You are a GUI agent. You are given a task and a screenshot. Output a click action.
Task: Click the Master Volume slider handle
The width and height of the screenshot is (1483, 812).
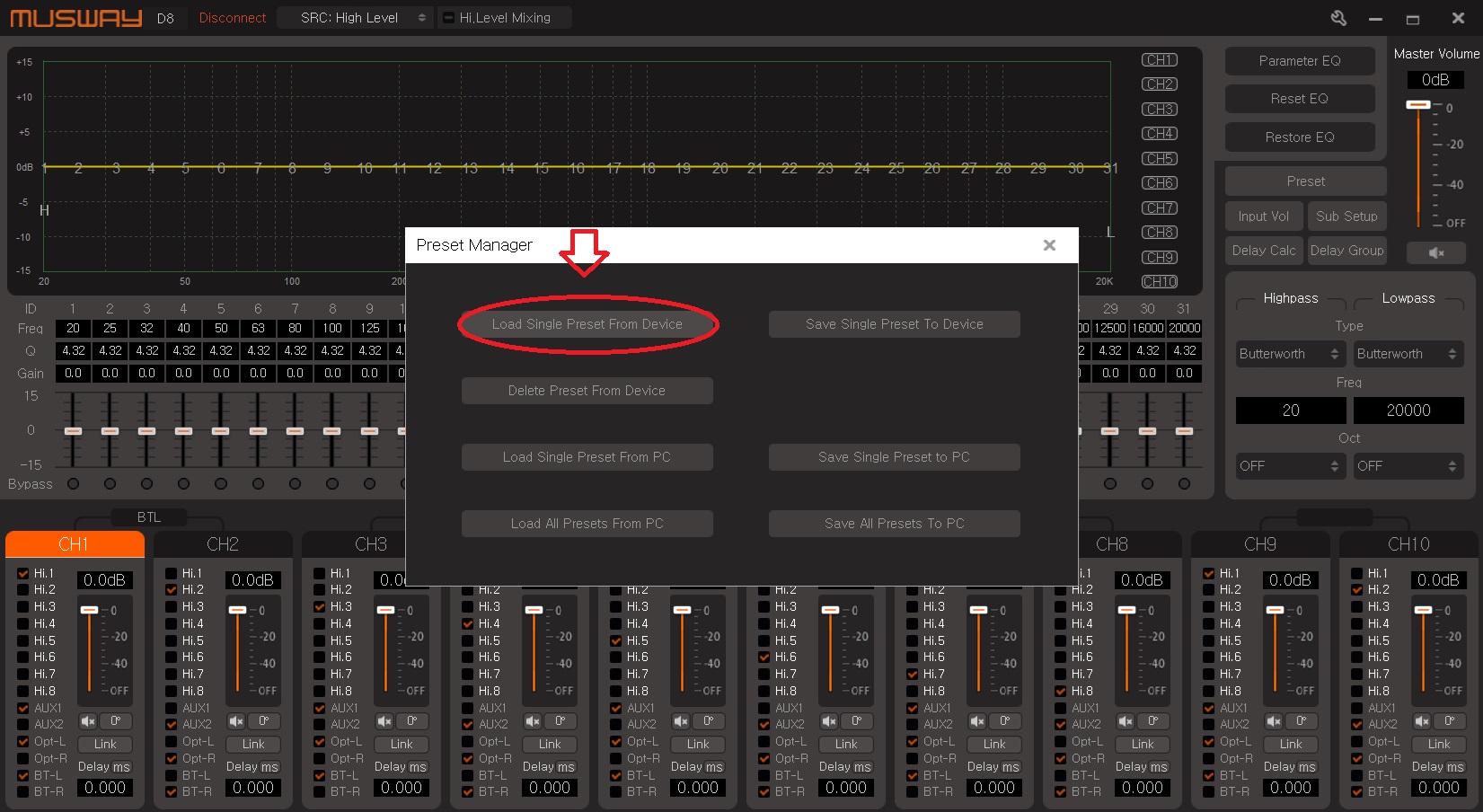pos(1418,105)
